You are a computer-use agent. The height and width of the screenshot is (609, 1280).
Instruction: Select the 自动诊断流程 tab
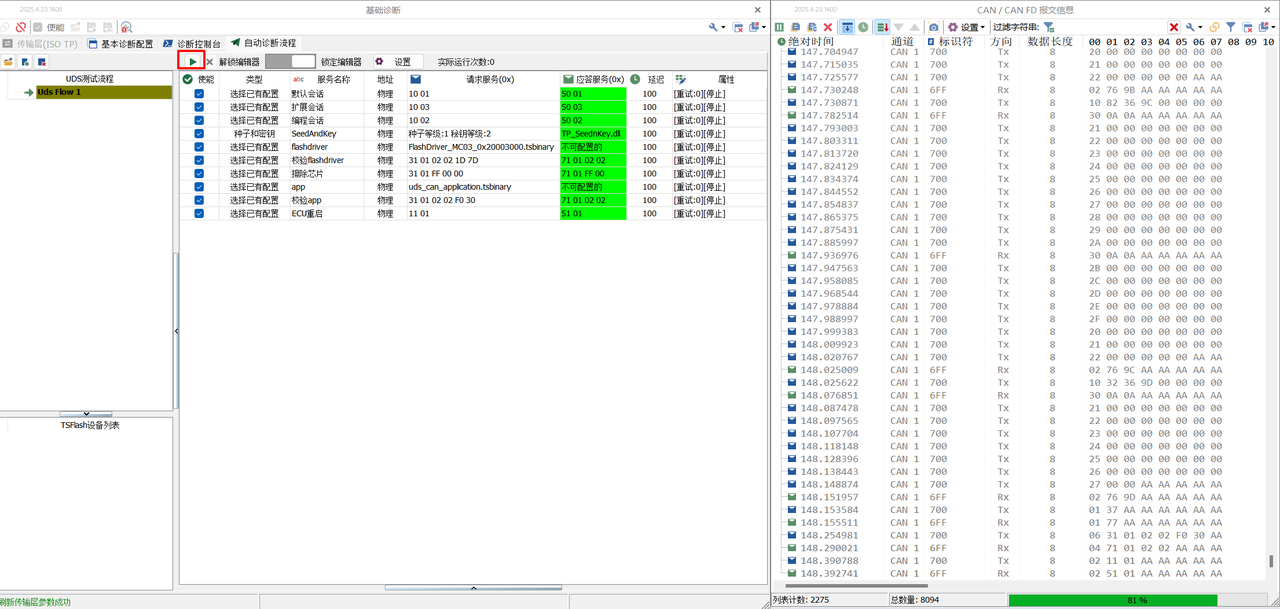(x=263, y=44)
